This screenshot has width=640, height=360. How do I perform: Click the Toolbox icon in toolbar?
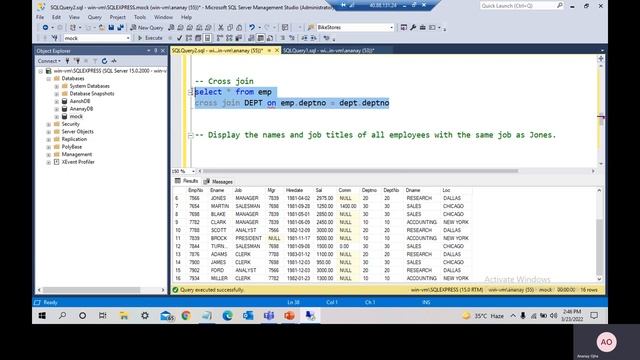(422, 27)
